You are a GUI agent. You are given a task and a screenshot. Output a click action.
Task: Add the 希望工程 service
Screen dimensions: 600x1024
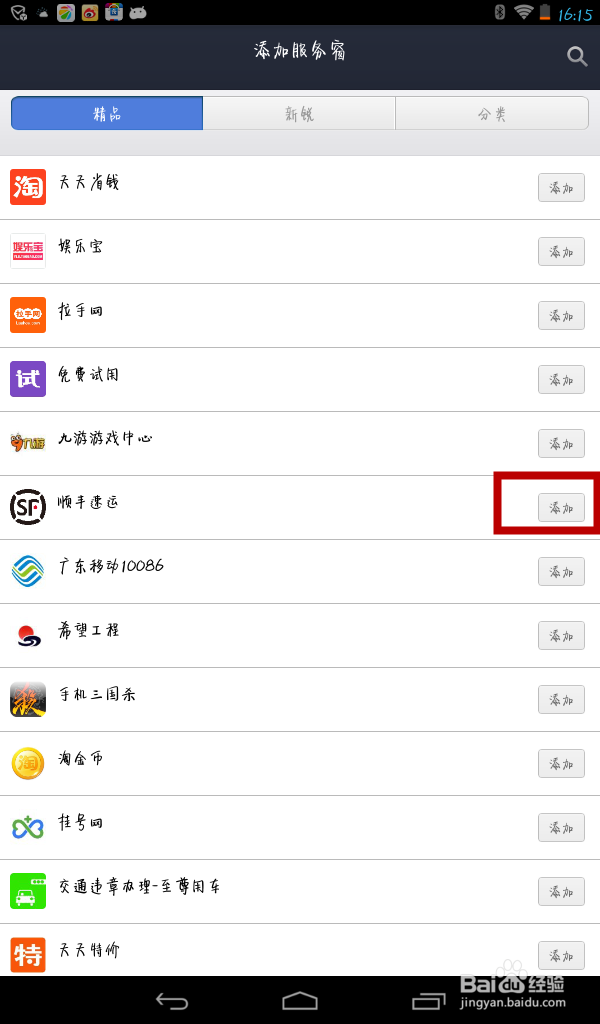coord(561,635)
